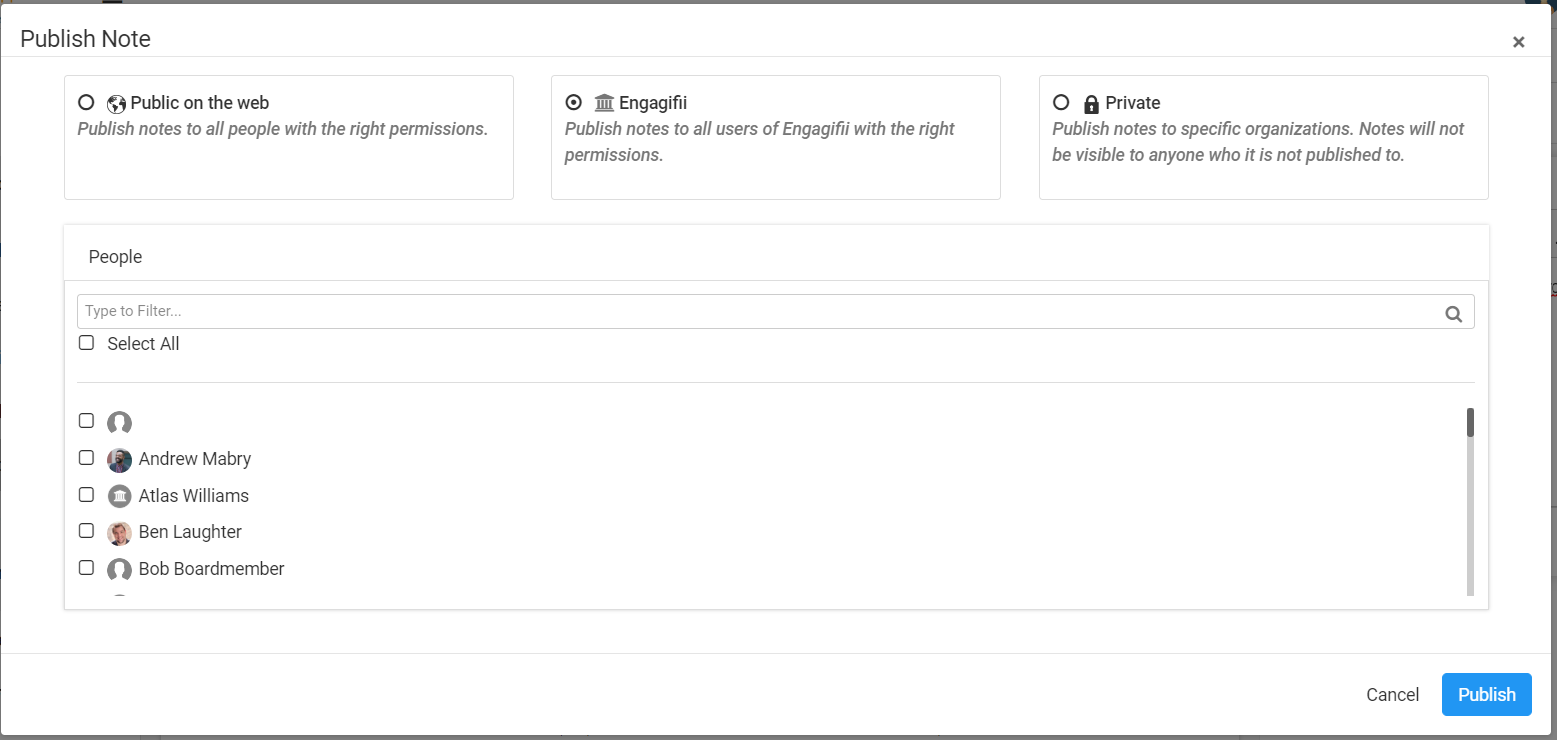Click Andrew Mabry's profile photo
This screenshot has width=1557, height=740.
click(120, 460)
